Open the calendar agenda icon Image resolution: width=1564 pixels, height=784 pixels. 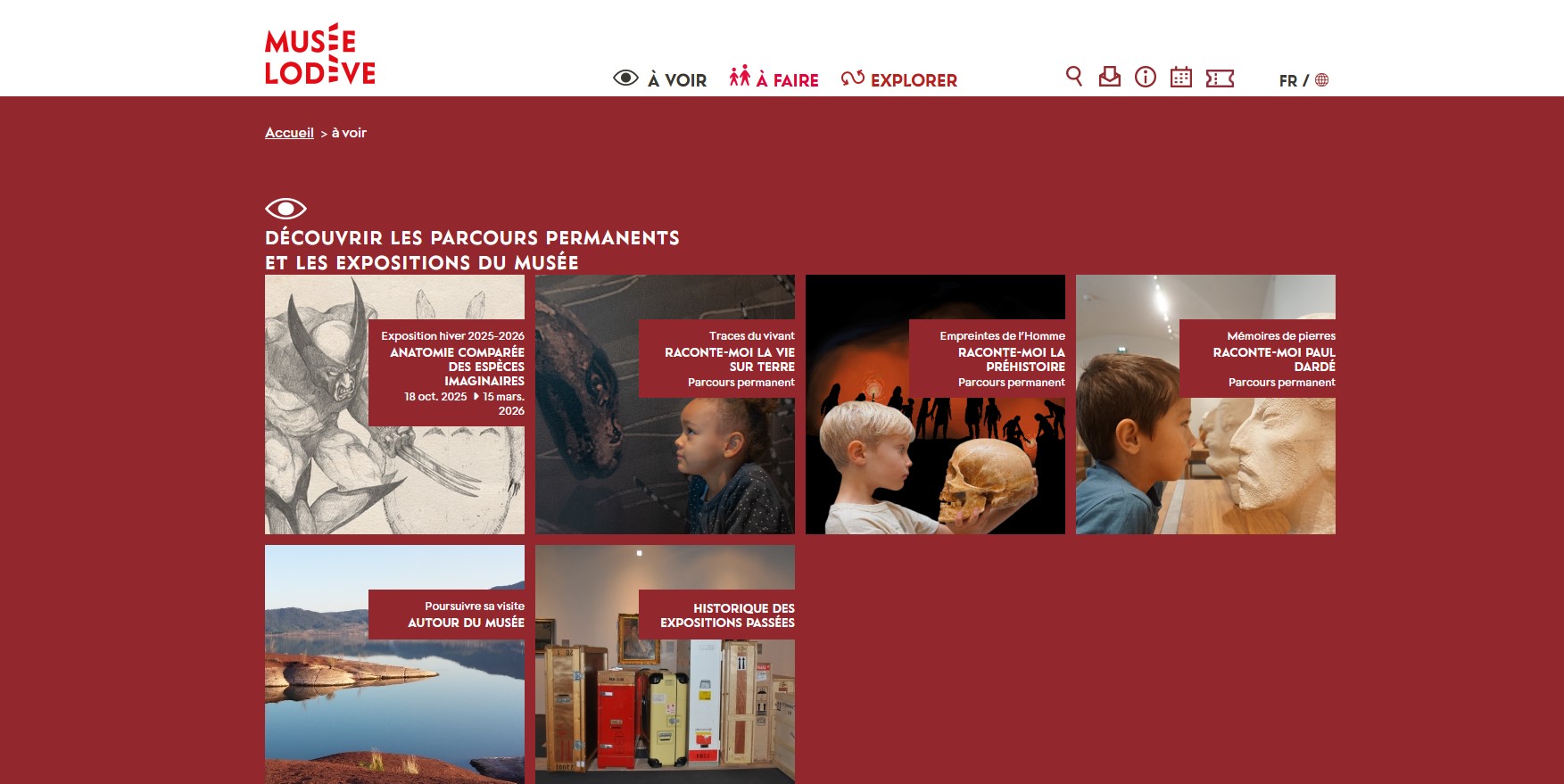[1181, 78]
